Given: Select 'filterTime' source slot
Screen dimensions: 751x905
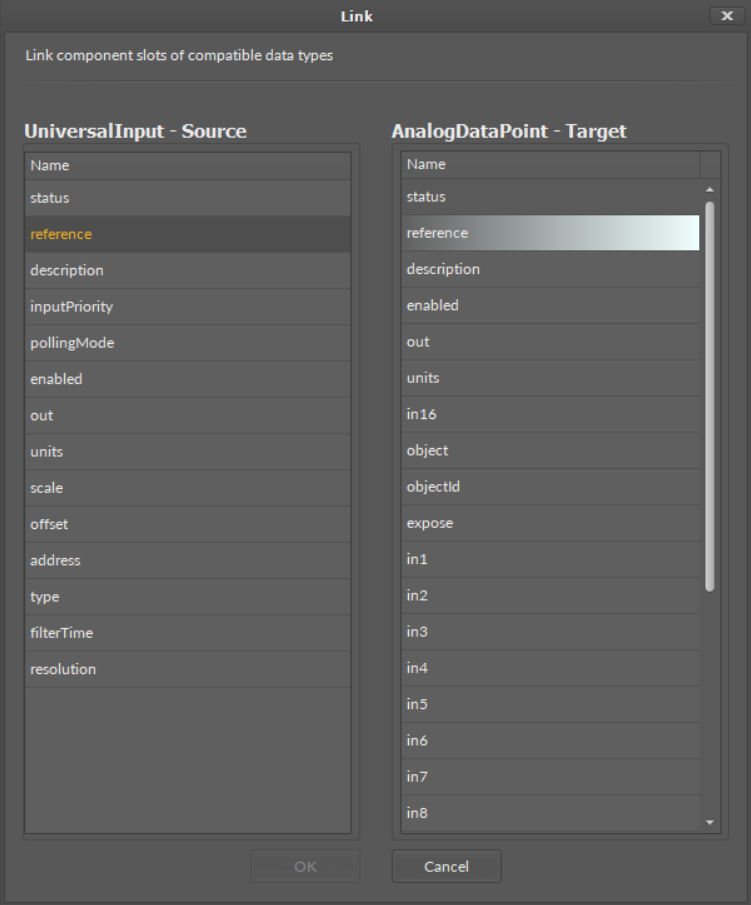Looking at the screenshot, I should point(187,633).
